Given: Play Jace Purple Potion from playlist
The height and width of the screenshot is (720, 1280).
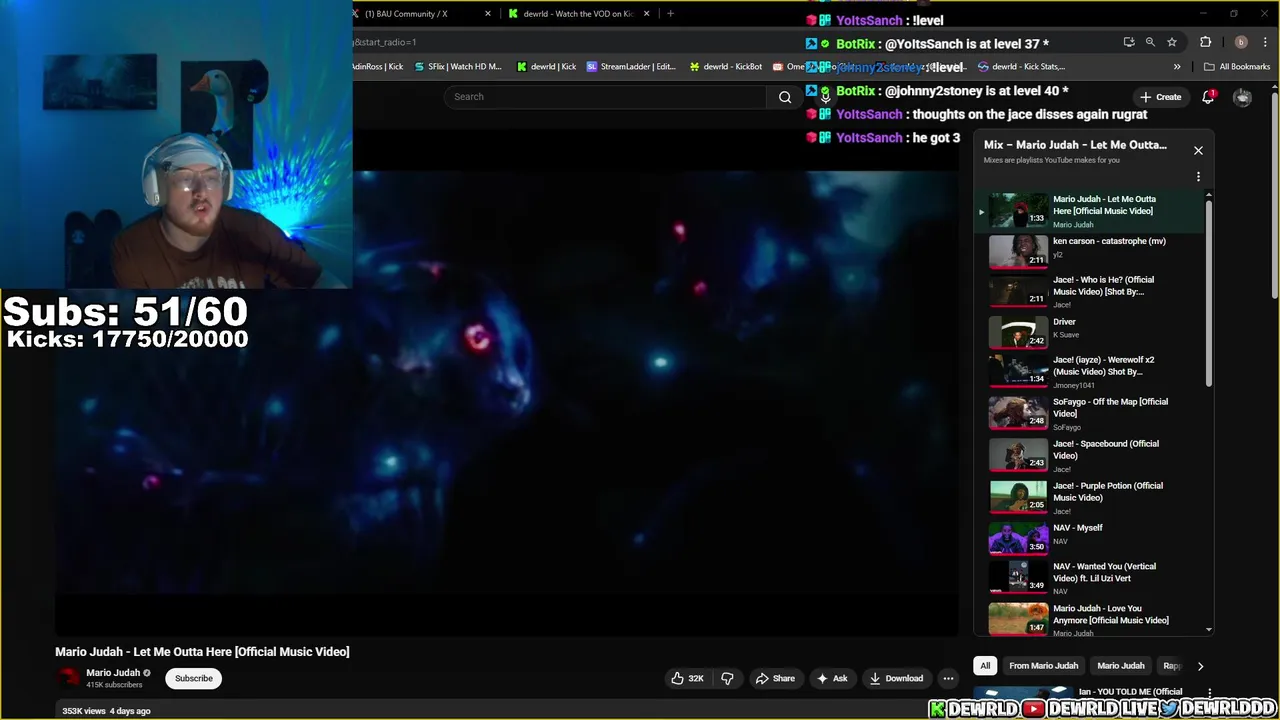Looking at the screenshot, I should [1088, 497].
